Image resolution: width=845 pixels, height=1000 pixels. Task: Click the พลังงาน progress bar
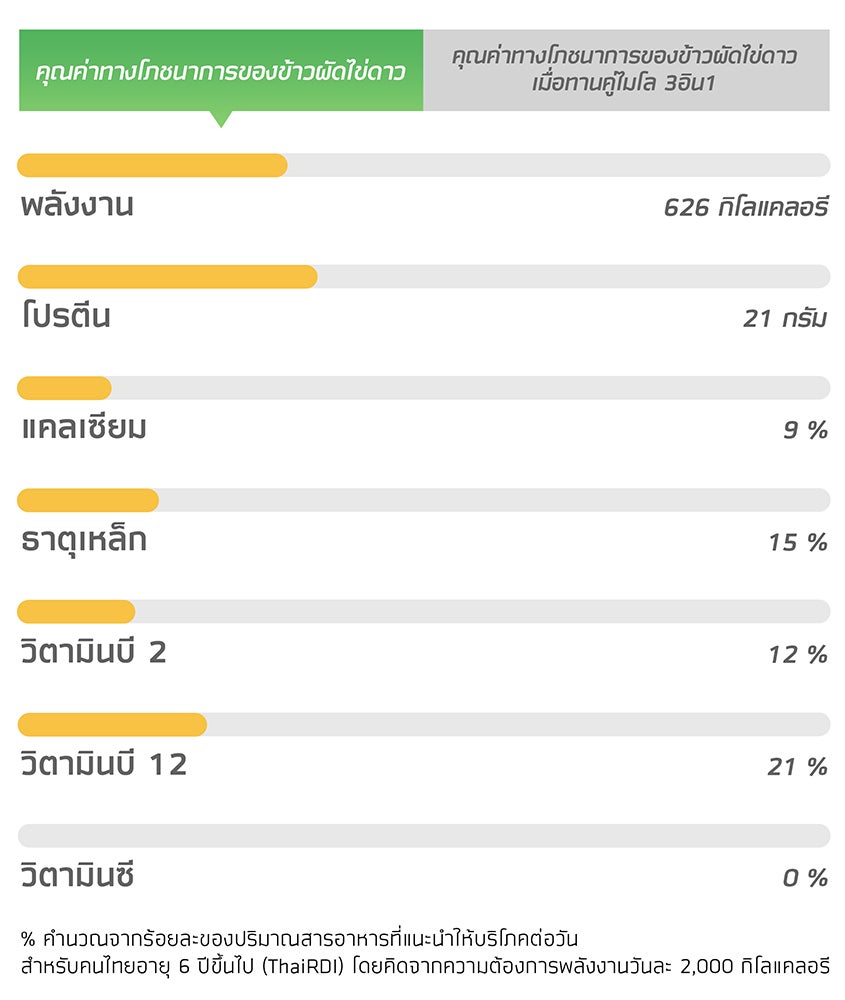(x=423, y=165)
